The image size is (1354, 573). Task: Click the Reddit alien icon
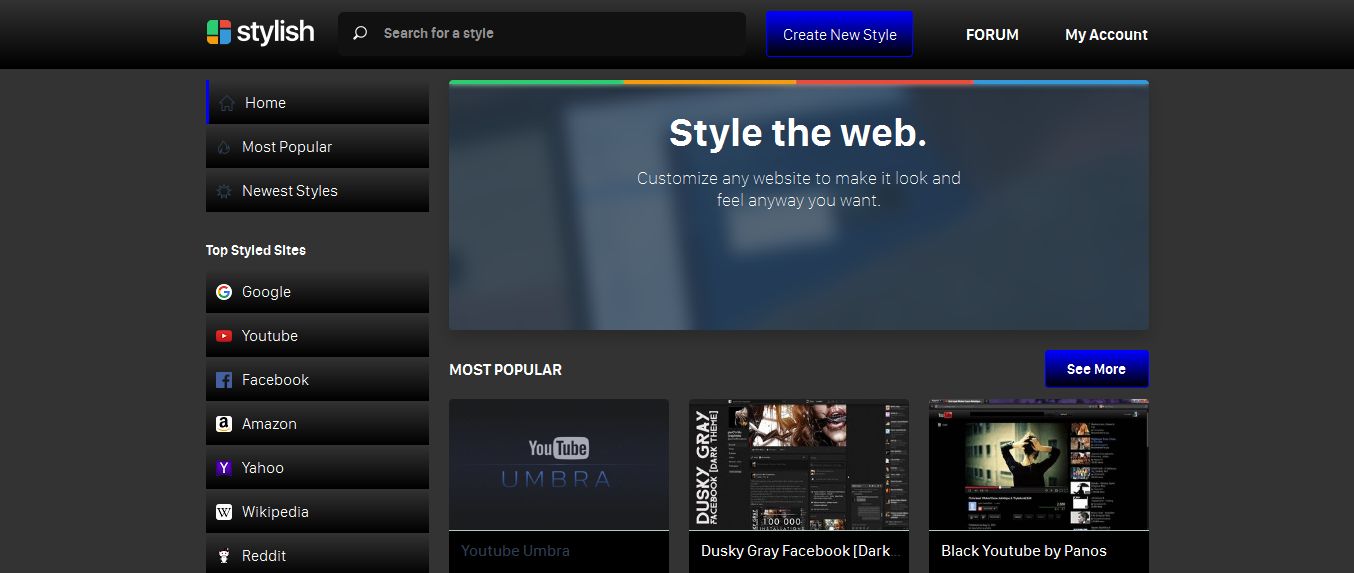224,556
